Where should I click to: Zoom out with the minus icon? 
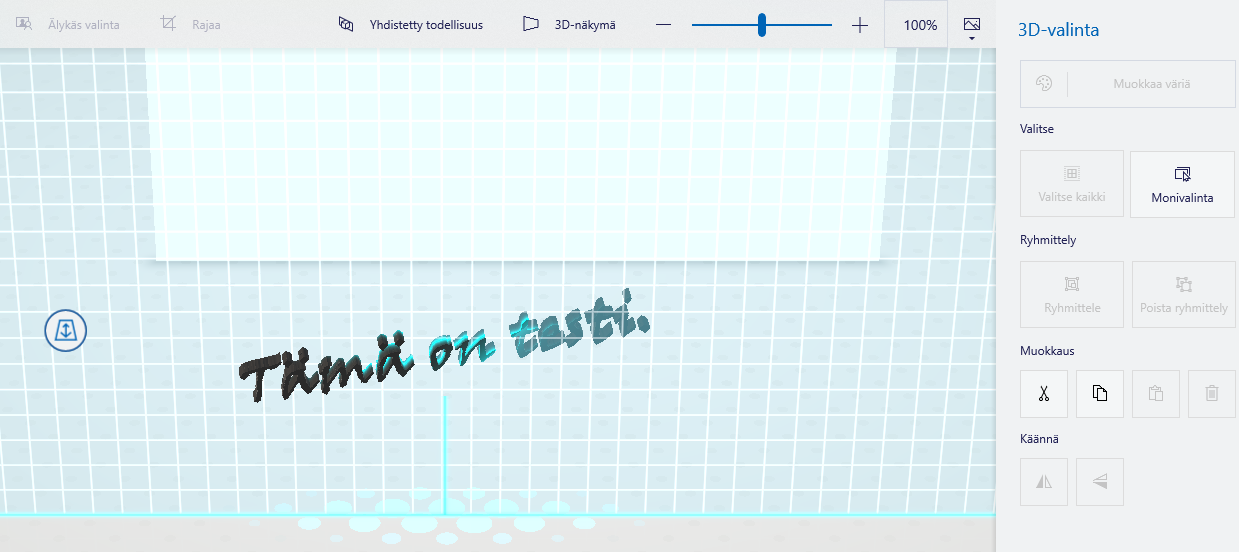(664, 25)
